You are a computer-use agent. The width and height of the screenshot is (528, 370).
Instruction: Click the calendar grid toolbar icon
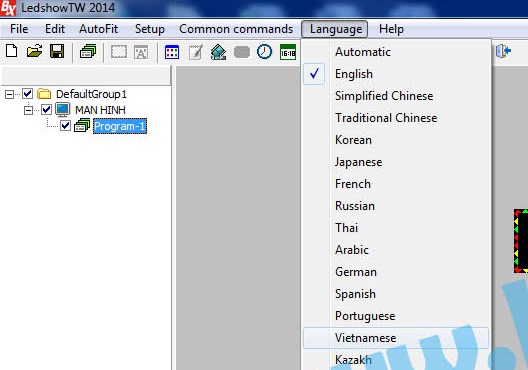[x=172, y=52]
